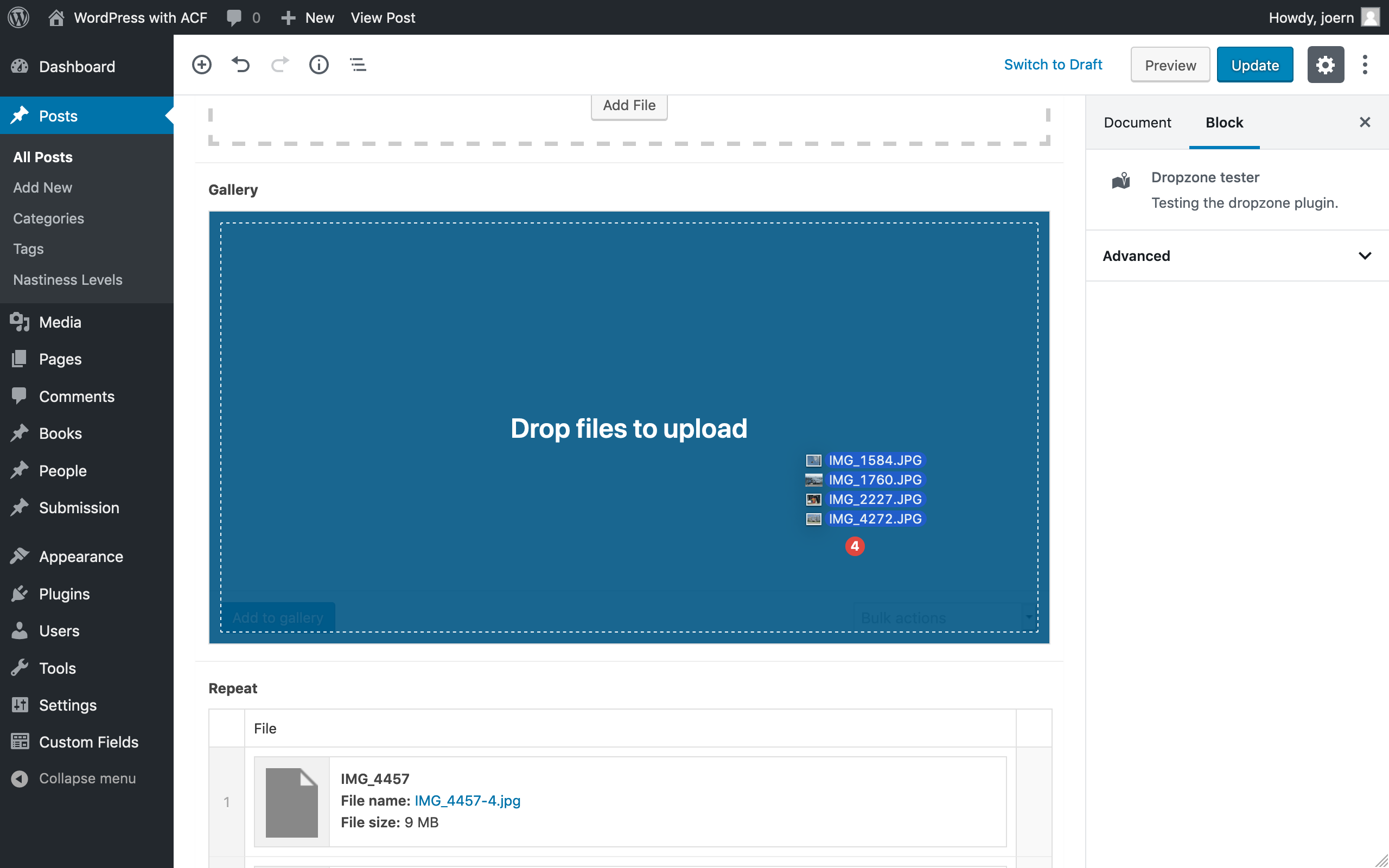This screenshot has width=1389, height=868.
Task: Click the Settings sliders icon
Action: [20, 704]
